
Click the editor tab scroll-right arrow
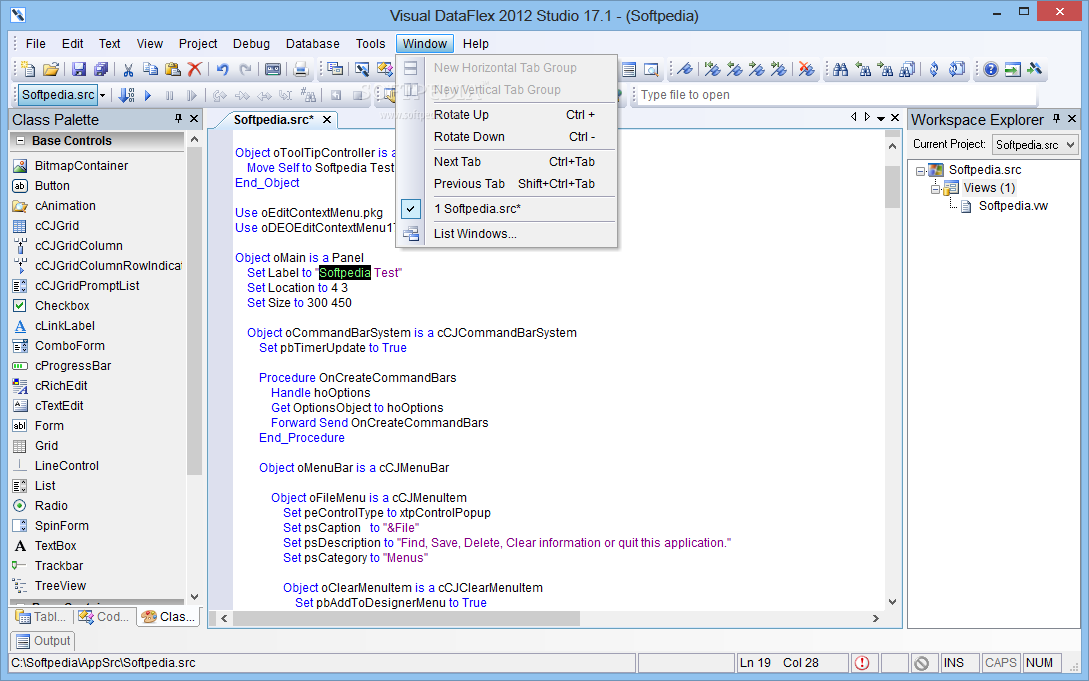click(x=867, y=117)
